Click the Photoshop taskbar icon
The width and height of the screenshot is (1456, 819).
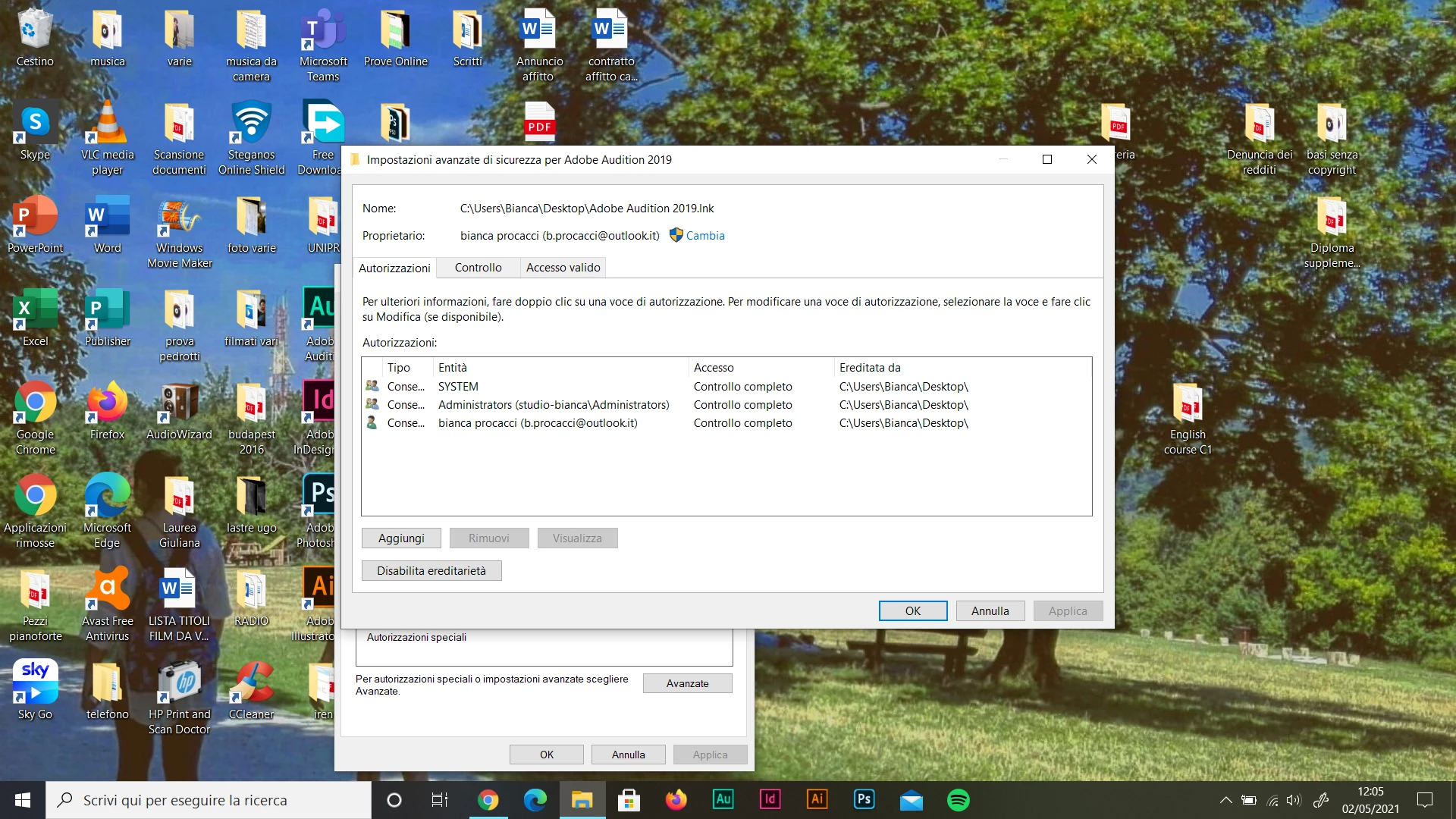coord(864,799)
